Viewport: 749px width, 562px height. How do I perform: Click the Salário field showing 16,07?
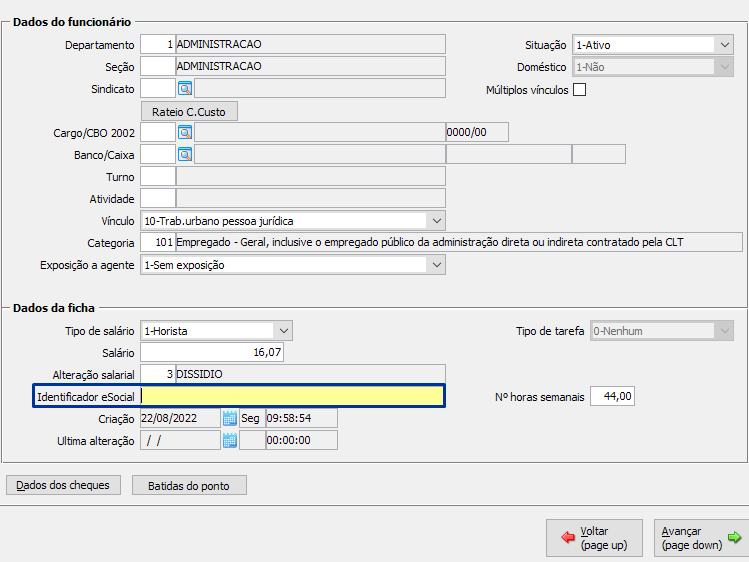tap(212, 352)
